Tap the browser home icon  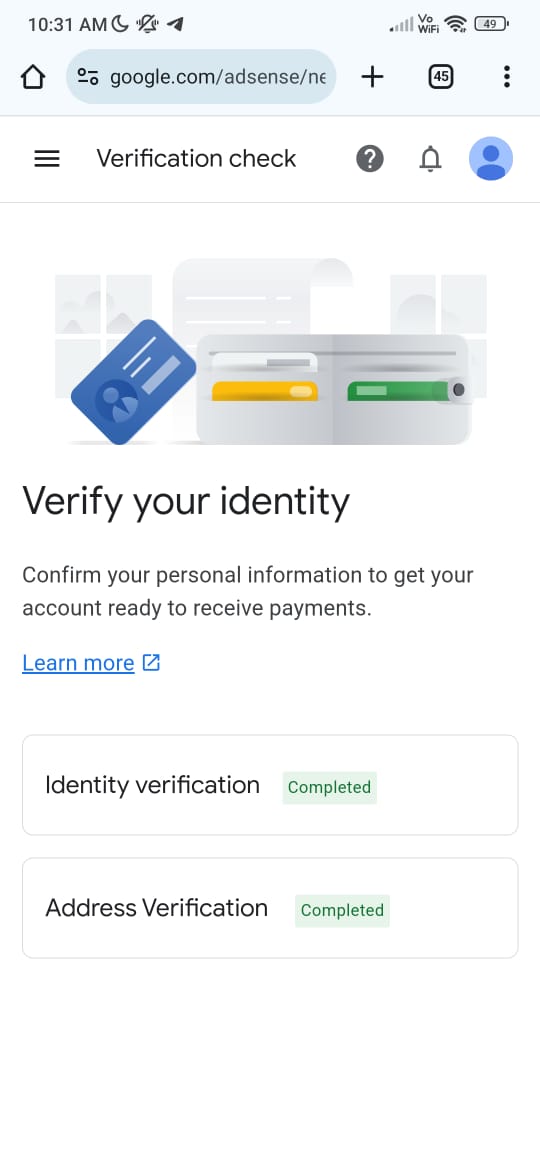click(33, 76)
